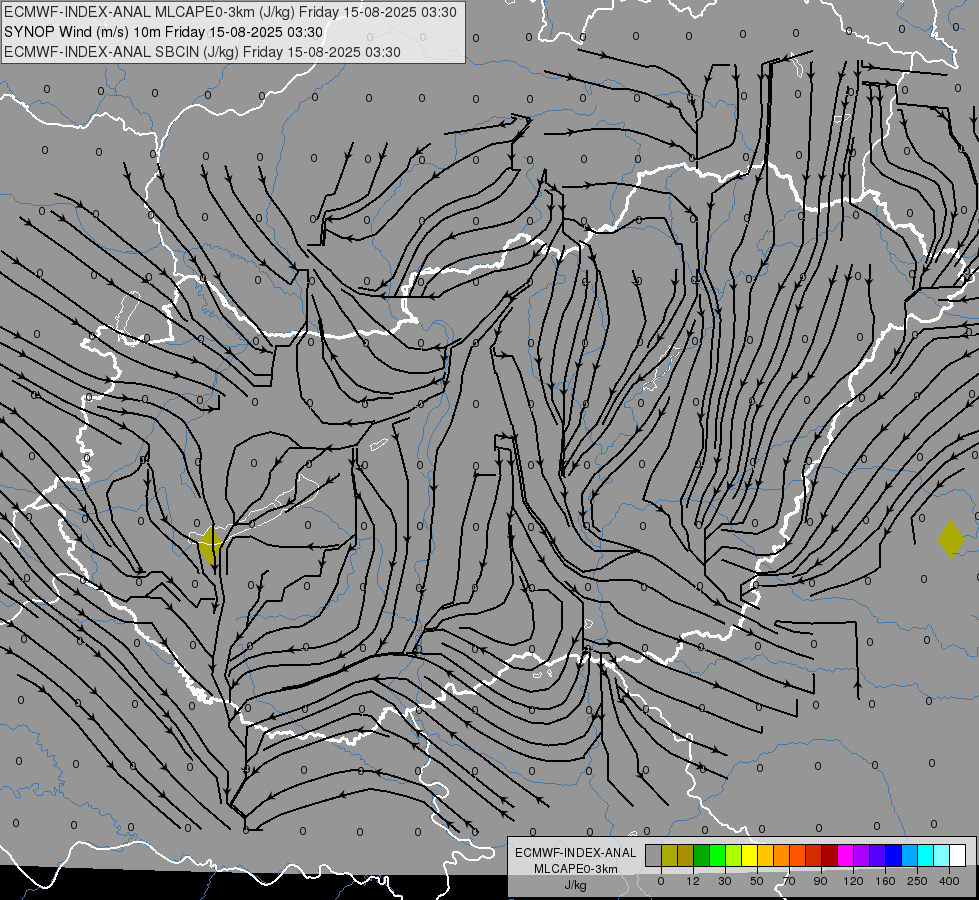Click the amber legend swatch after 50
The image size is (979, 900).
766,855
